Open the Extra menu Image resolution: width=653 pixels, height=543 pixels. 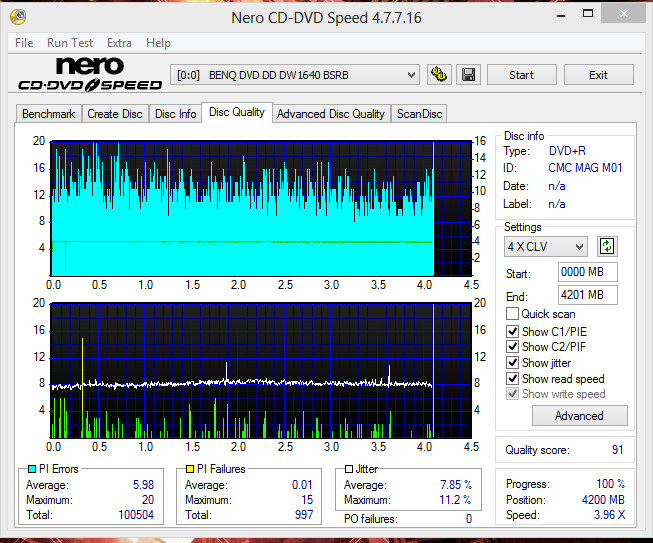click(x=119, y=43)
